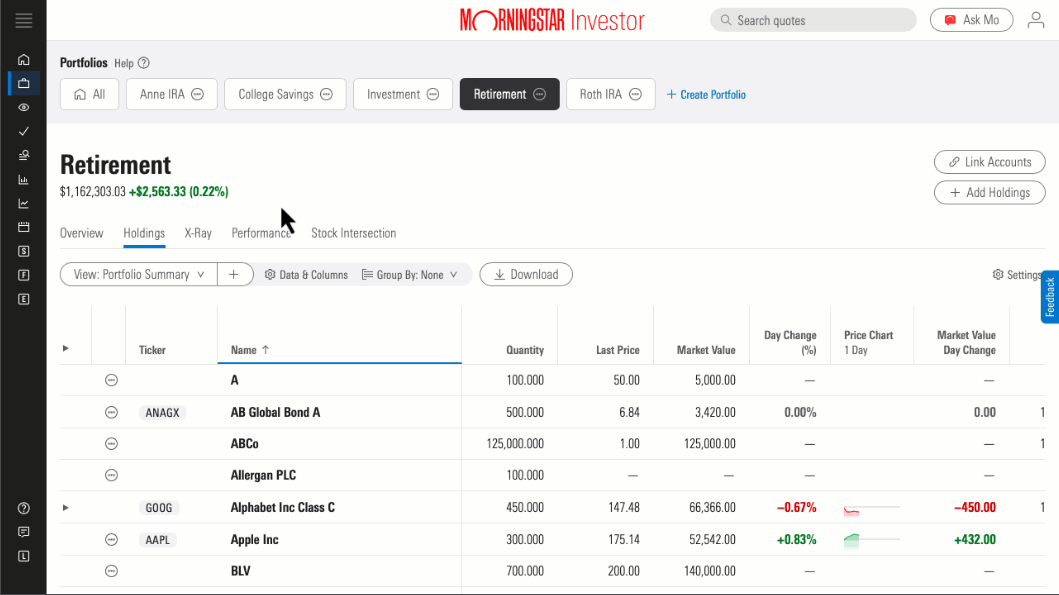This screenshot has height=595, width=1059.
Task: Click the Download button
Action: (526, 274)
